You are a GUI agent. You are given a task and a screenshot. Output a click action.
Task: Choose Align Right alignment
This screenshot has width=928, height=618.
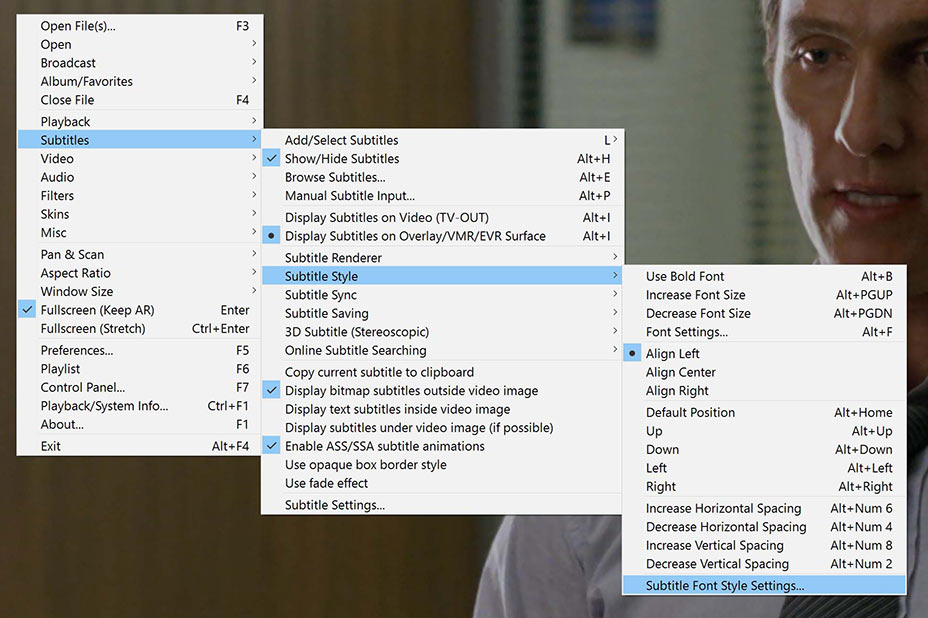[677, 391]
